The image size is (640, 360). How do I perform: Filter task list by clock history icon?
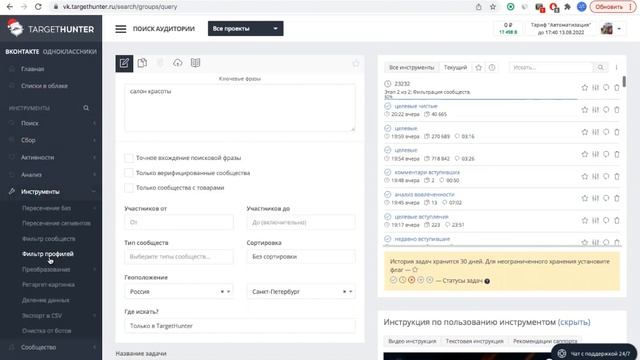point(492,67)
